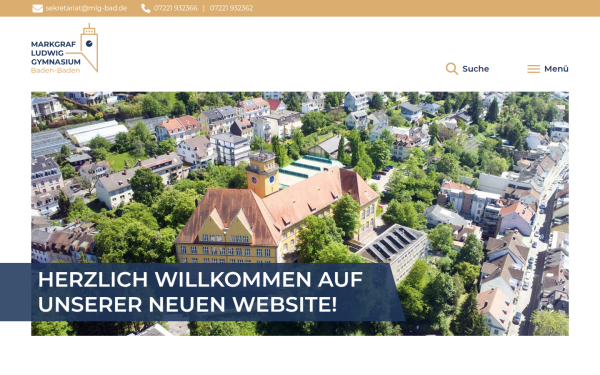The image size is (600, 375).
Task: Click the hamburger menu icon
Action: [533, 69]
